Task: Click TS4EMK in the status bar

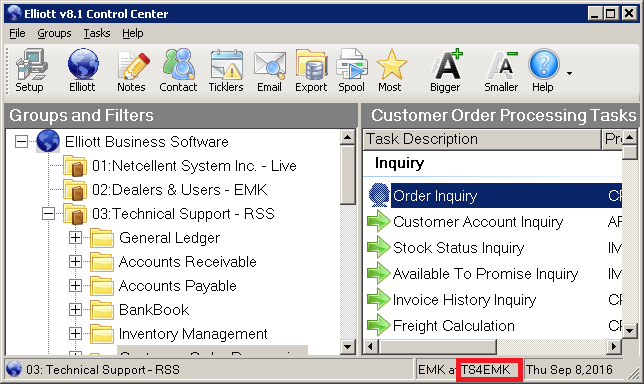Action: 485,370
